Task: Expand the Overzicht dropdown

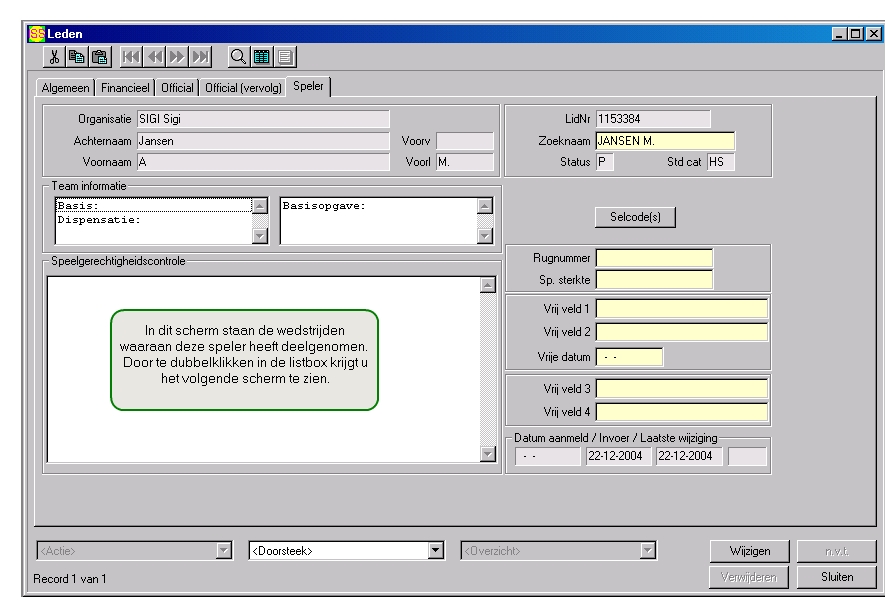Action: pos(647,550)
